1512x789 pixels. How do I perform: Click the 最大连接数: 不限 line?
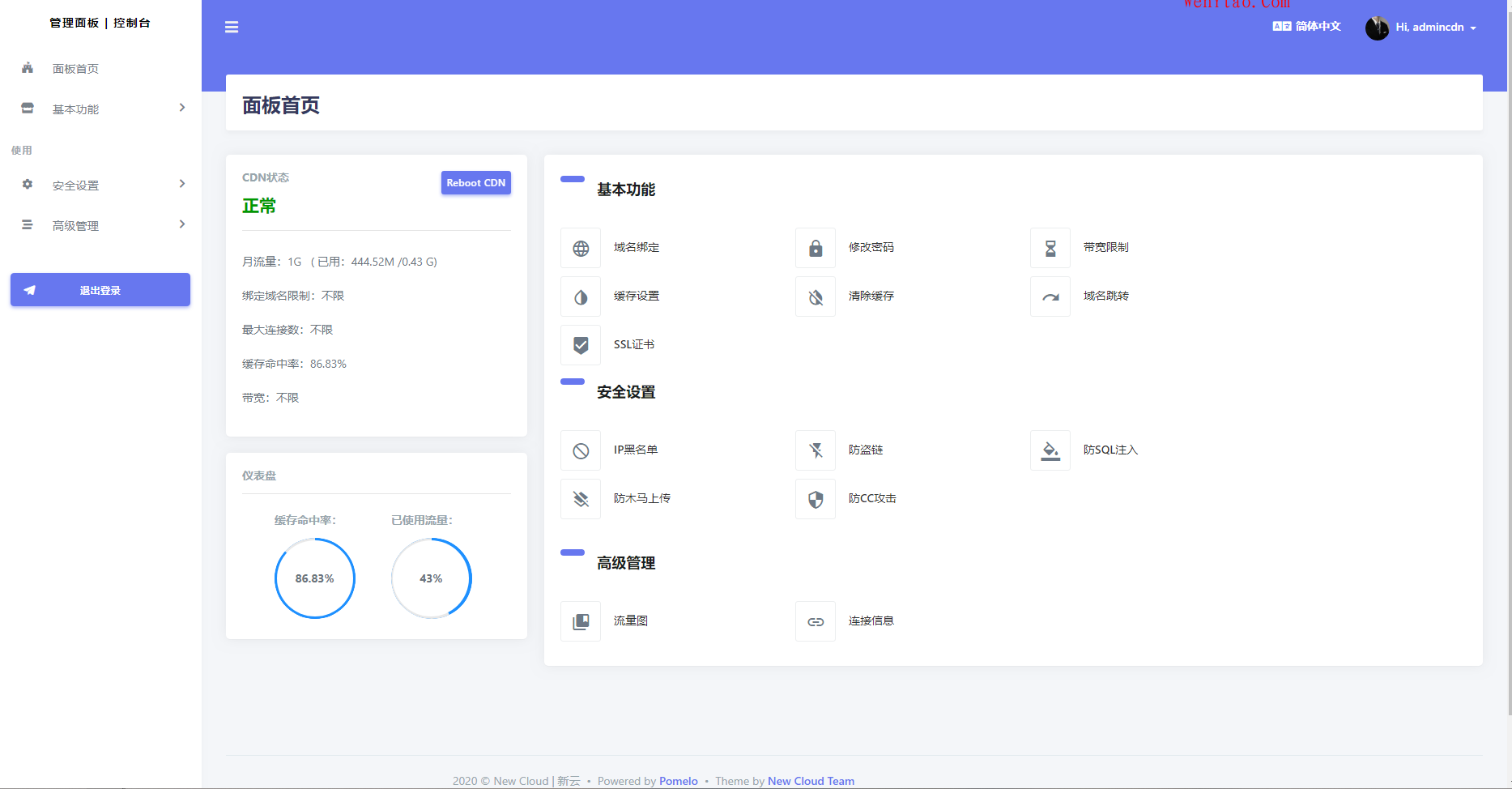click(x=287, y=331)
